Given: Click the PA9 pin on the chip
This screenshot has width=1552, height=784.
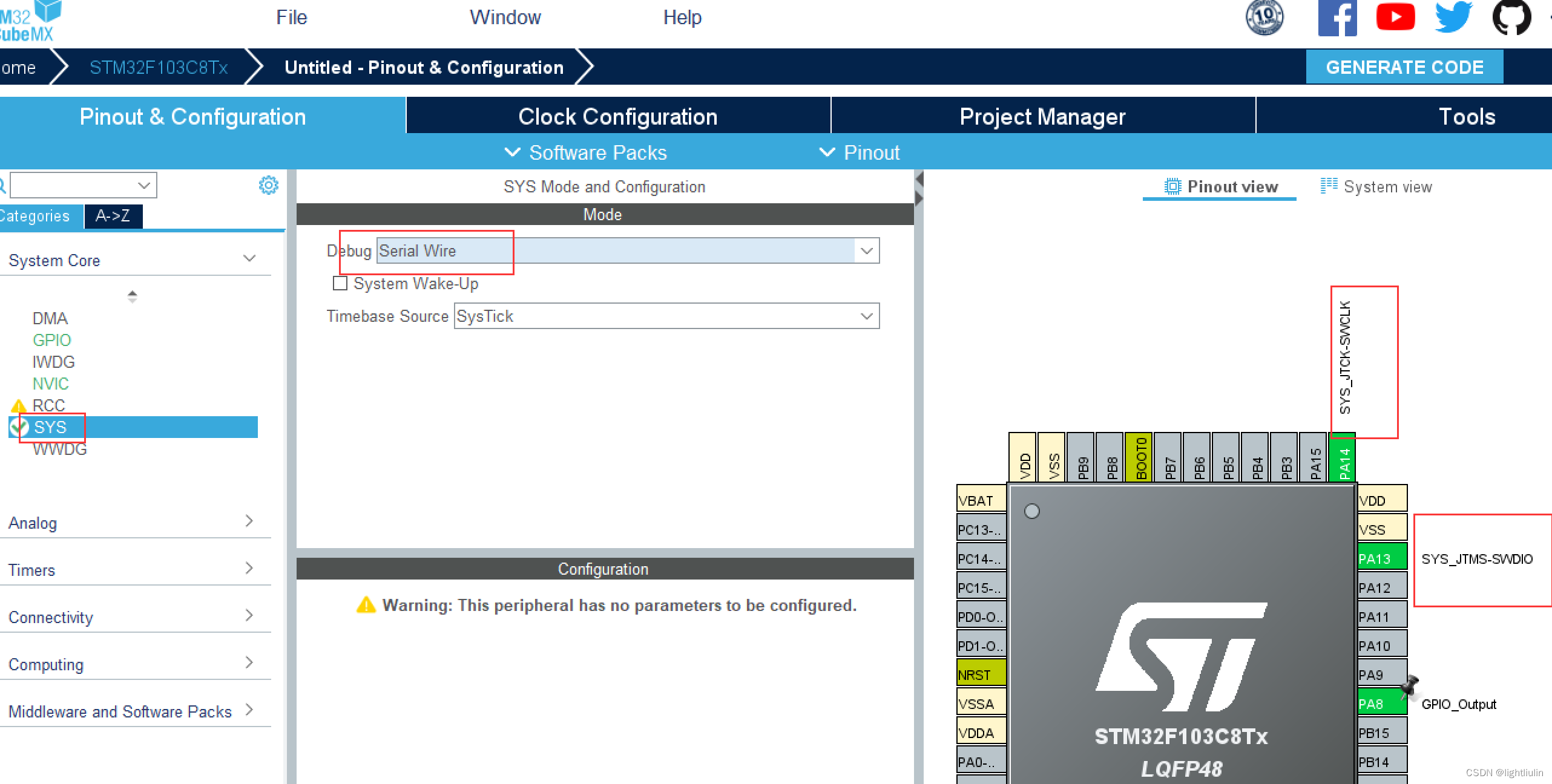Looking at the screenshot, I should 1383,674.
